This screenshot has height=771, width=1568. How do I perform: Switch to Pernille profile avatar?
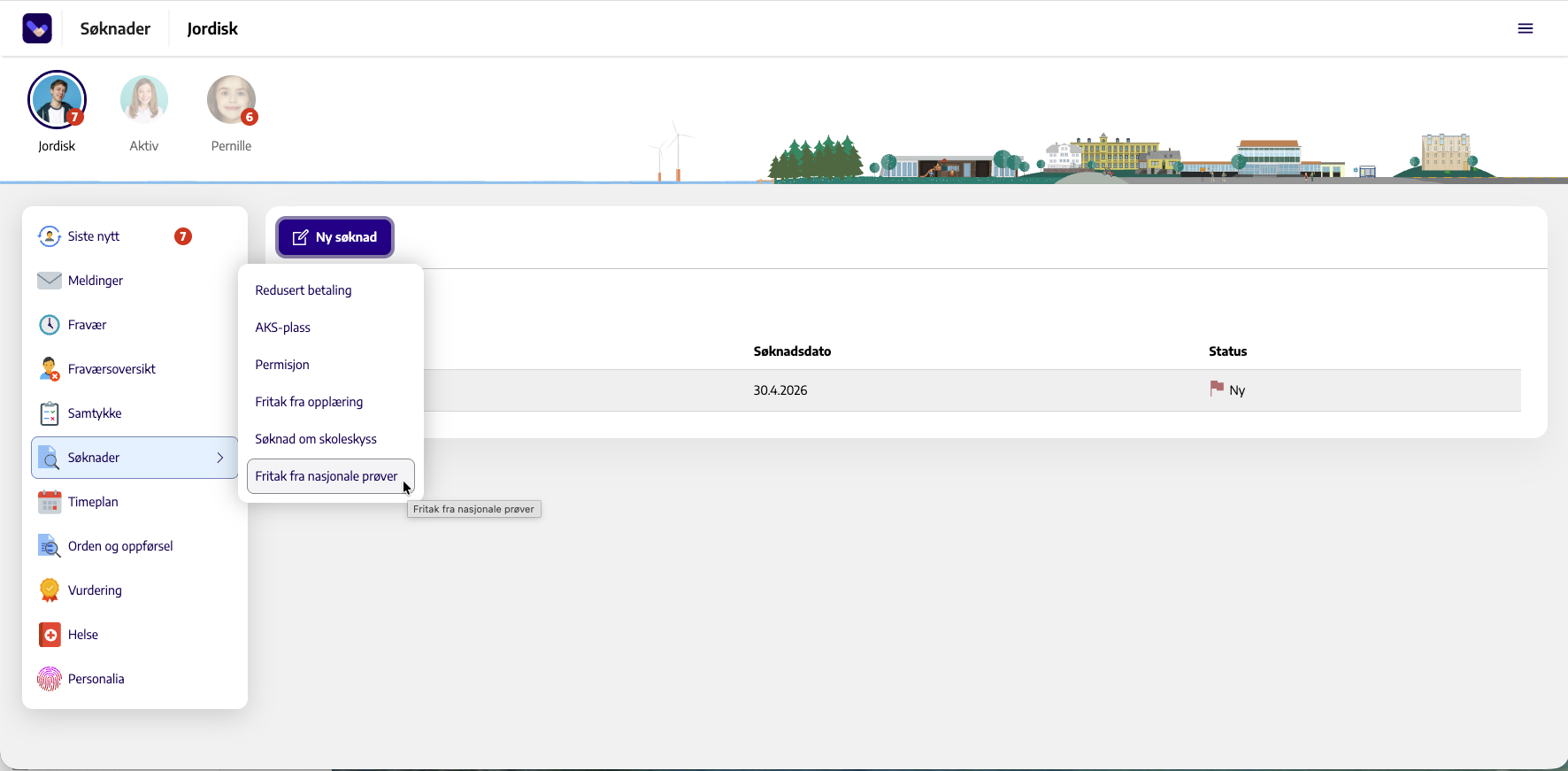point(231,99)
